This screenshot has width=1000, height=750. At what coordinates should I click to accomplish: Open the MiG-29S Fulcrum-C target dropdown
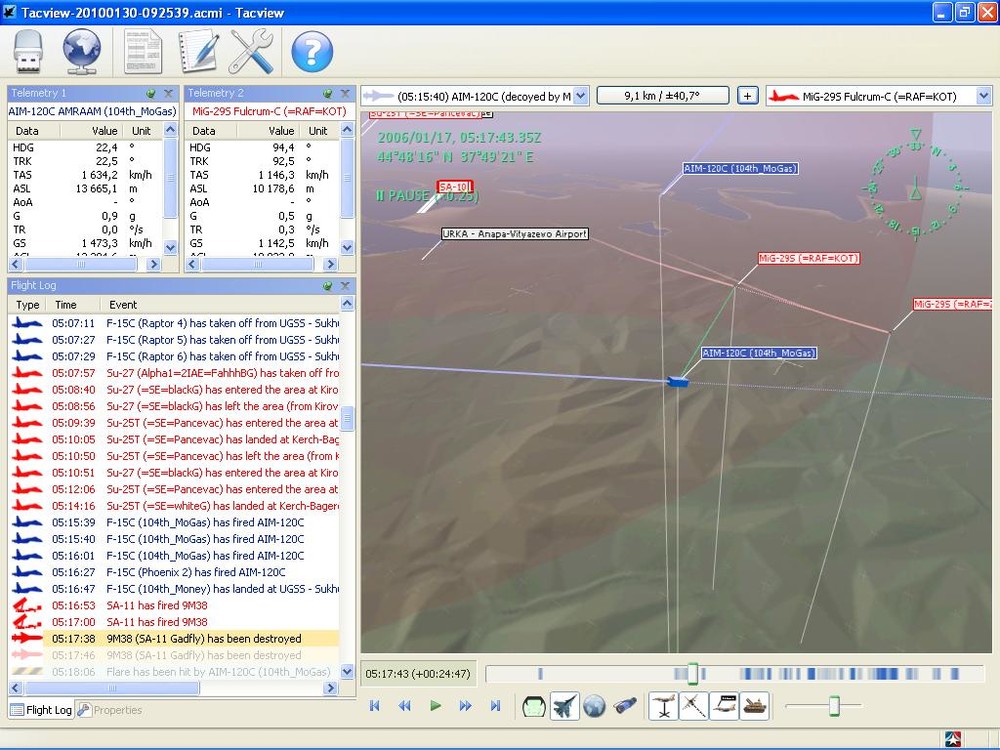[x=982, y=96]
